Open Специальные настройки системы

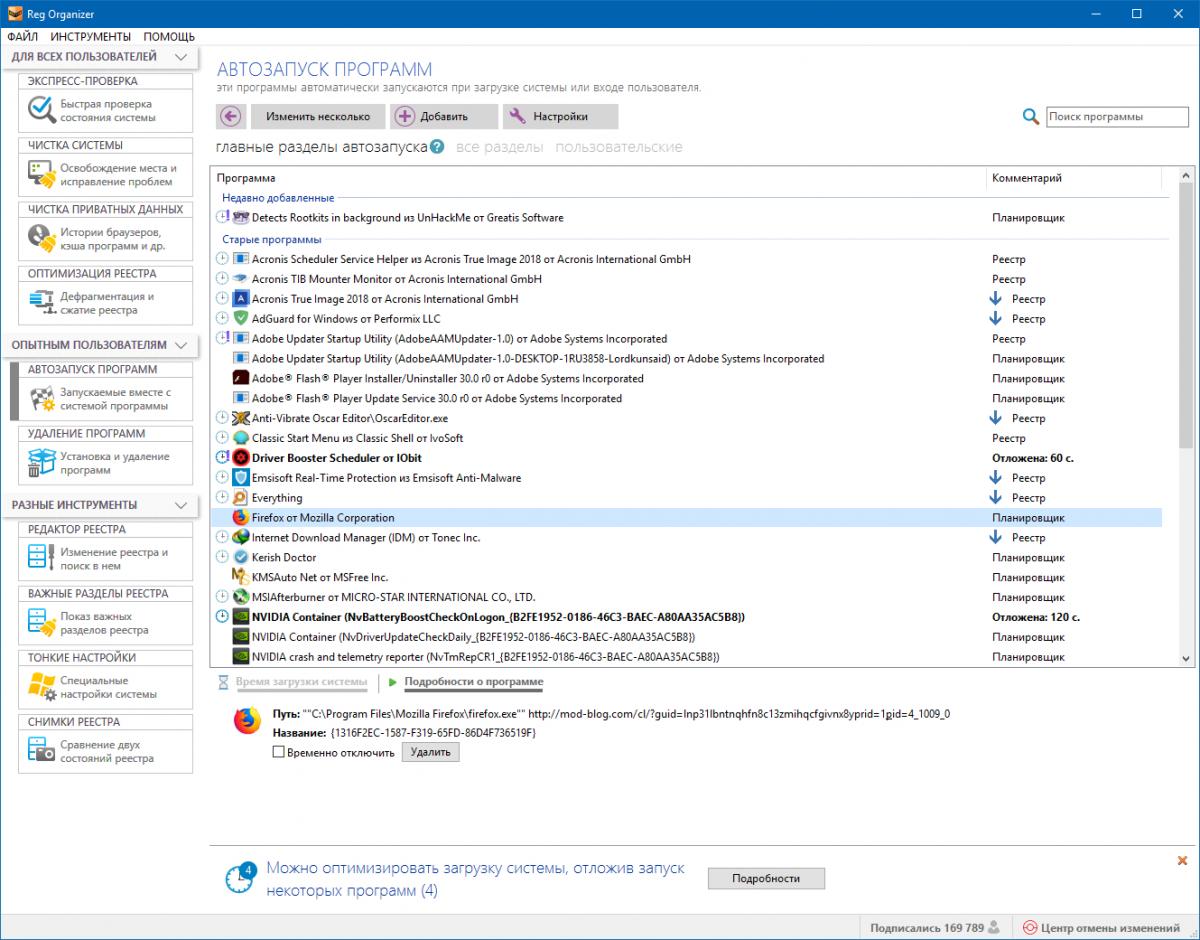(106, 687)
